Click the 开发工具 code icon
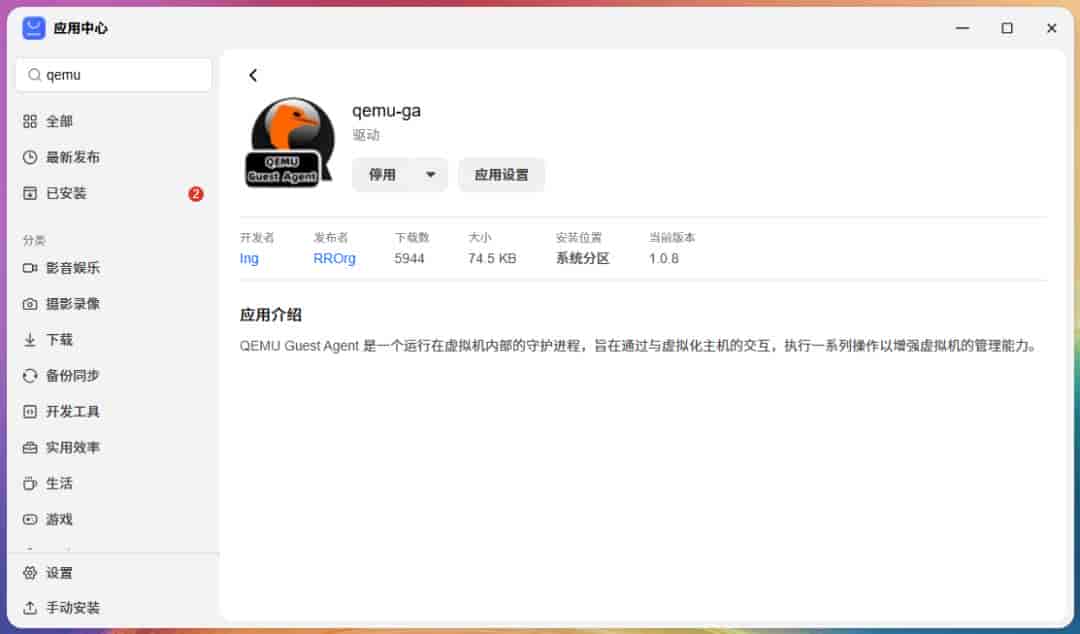This screenshot has height=634, width=1080. (30, 411)
